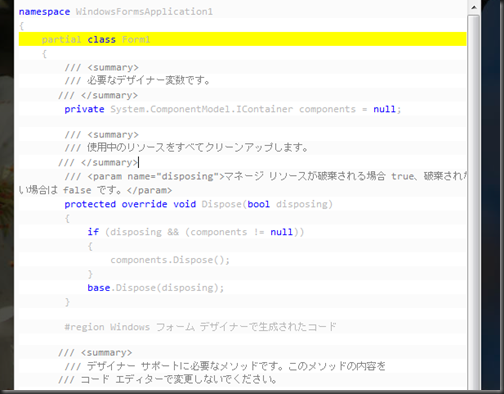
Task: Click 'WindowsFormsApplication1' namespace name
Action: click(x=144, y=12)
